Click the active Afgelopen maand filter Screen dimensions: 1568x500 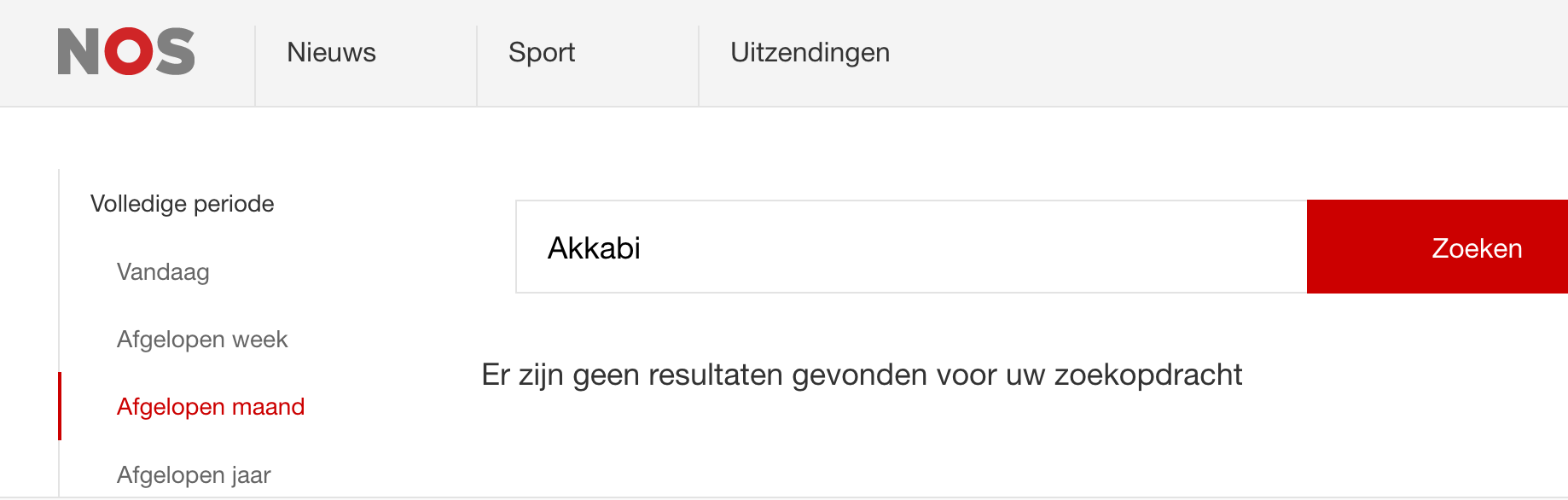pyautogui.click(x=211, y=407)
